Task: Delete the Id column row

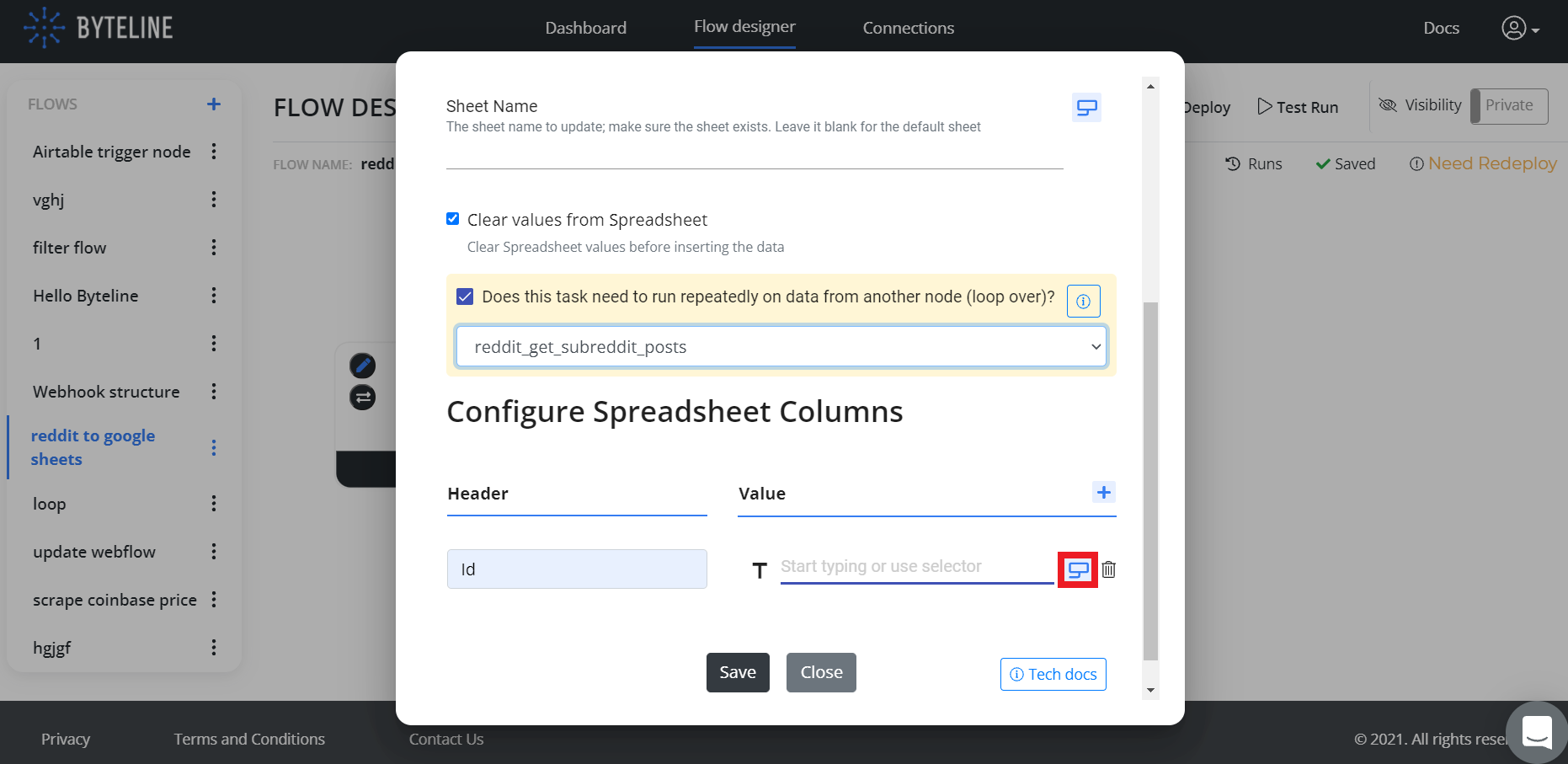Action: pyautogui.click(x=1109, y=570)
